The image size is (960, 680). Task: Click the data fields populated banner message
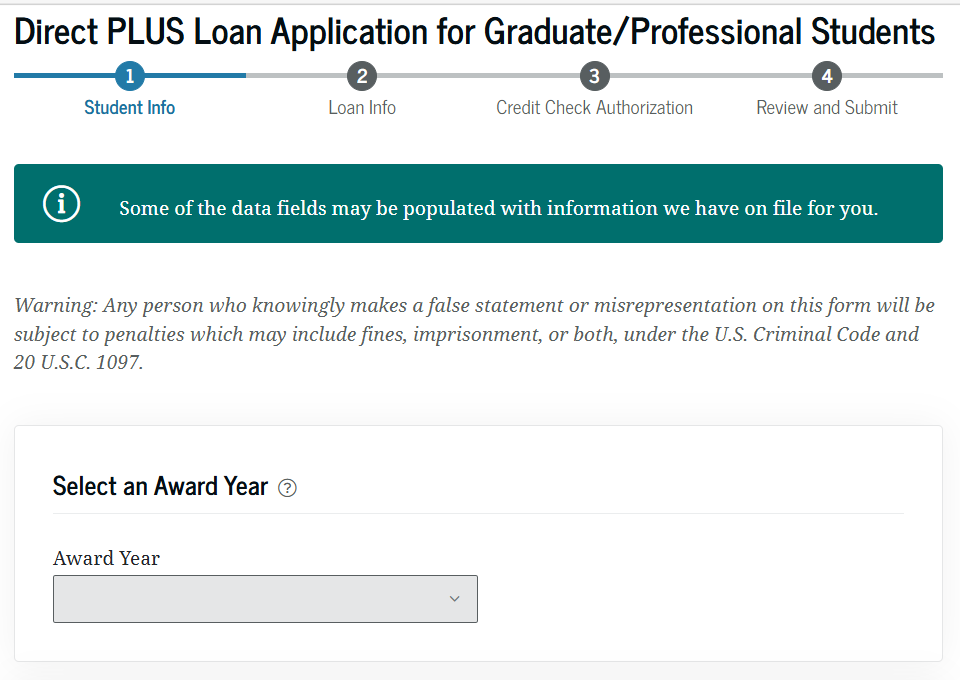(498, 209)
